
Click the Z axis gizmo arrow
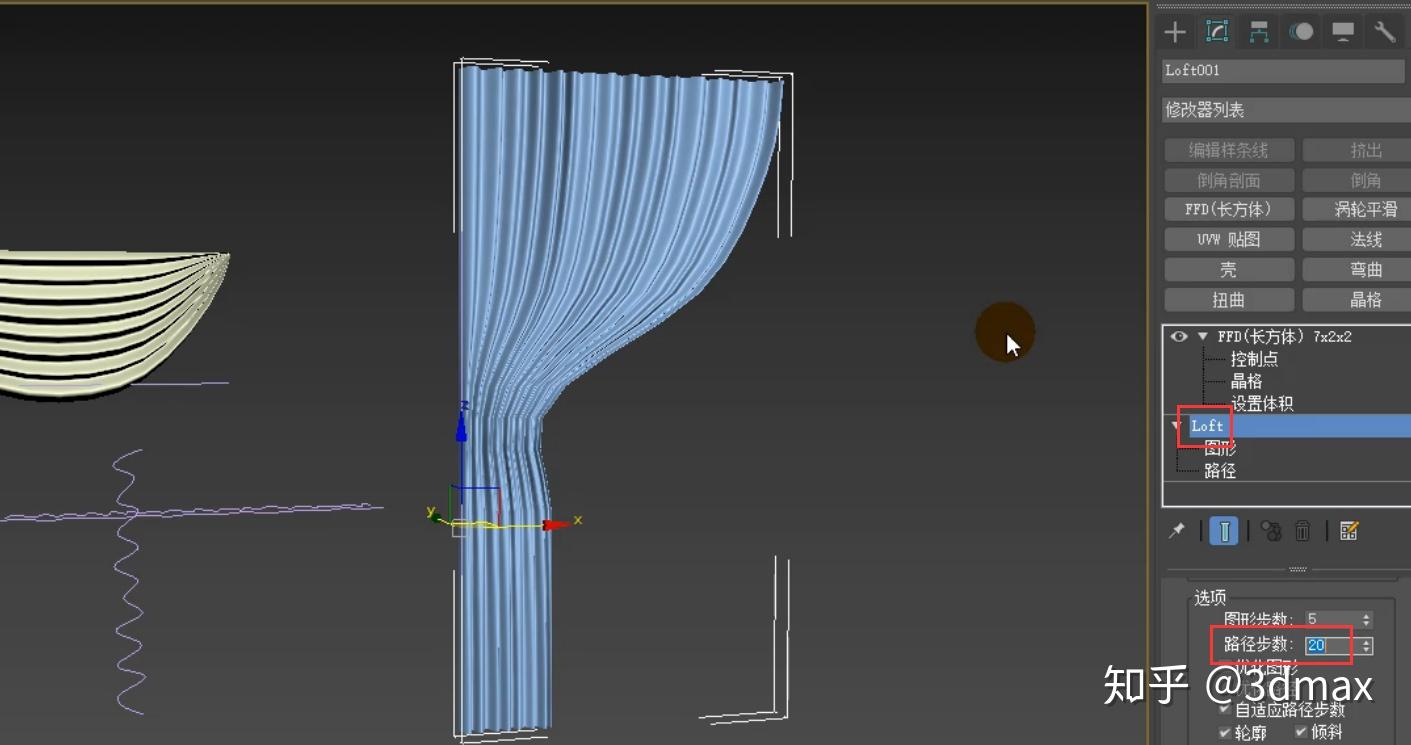(461, 428)
